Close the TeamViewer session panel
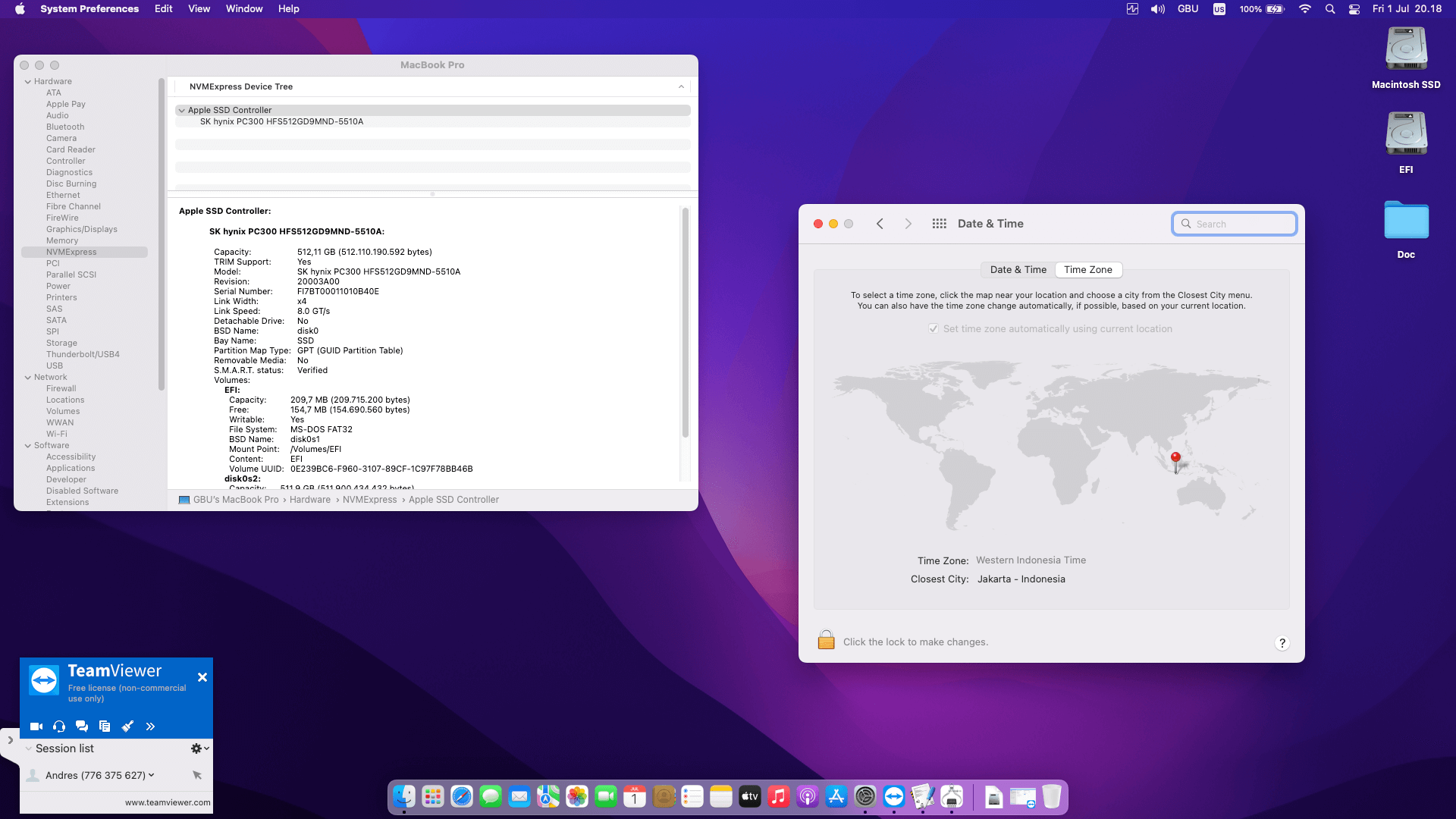This screenshot has width=1456, height=819. [x=202, y=677]
